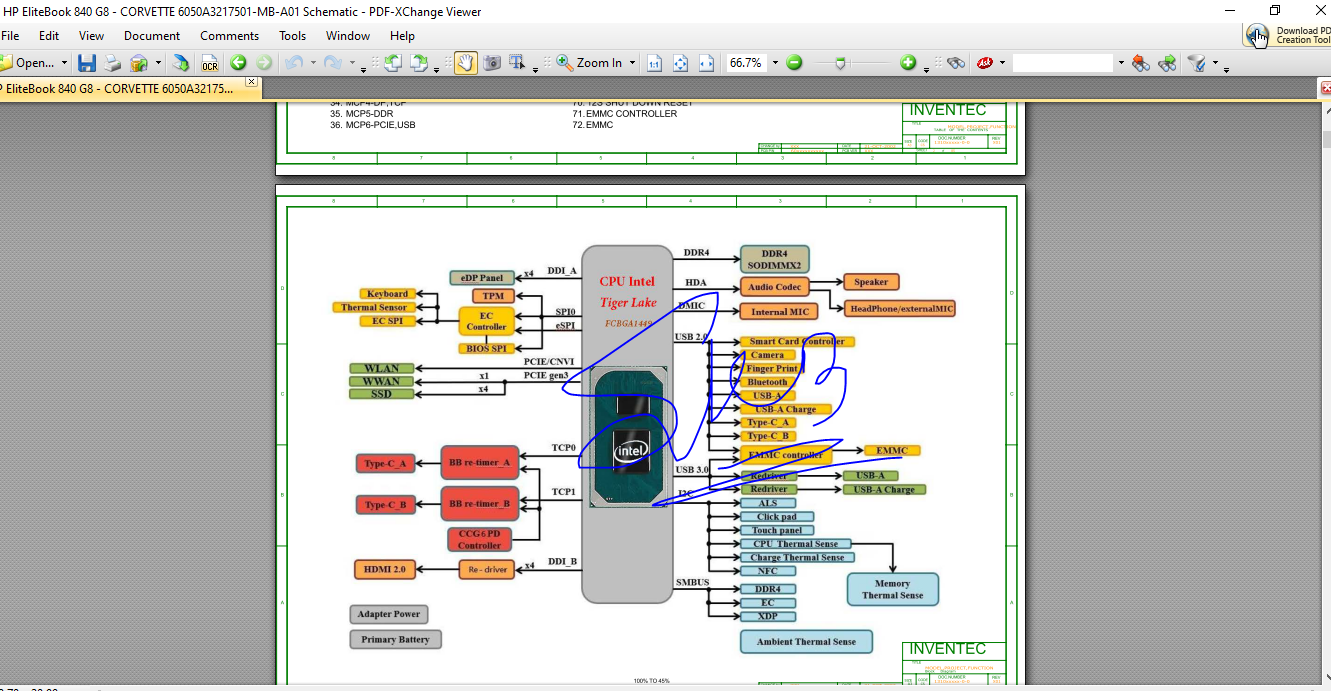Open the search box history dropdown
The image size is (1331, 691).
(1121, 63)
